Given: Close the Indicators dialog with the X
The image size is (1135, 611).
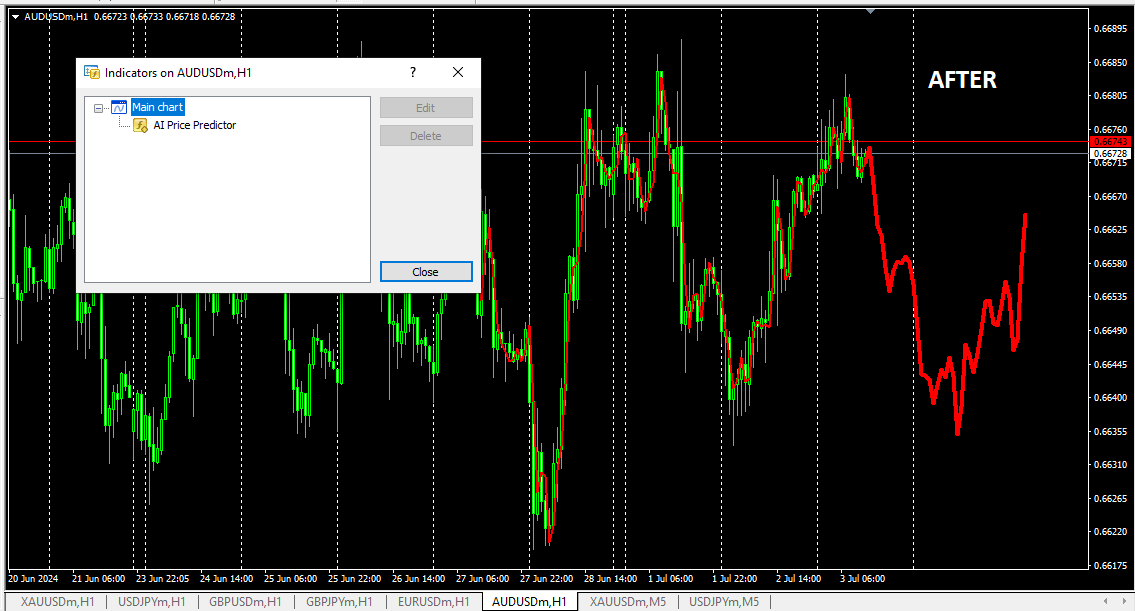Looking at the screenshot, I should 458,73.
